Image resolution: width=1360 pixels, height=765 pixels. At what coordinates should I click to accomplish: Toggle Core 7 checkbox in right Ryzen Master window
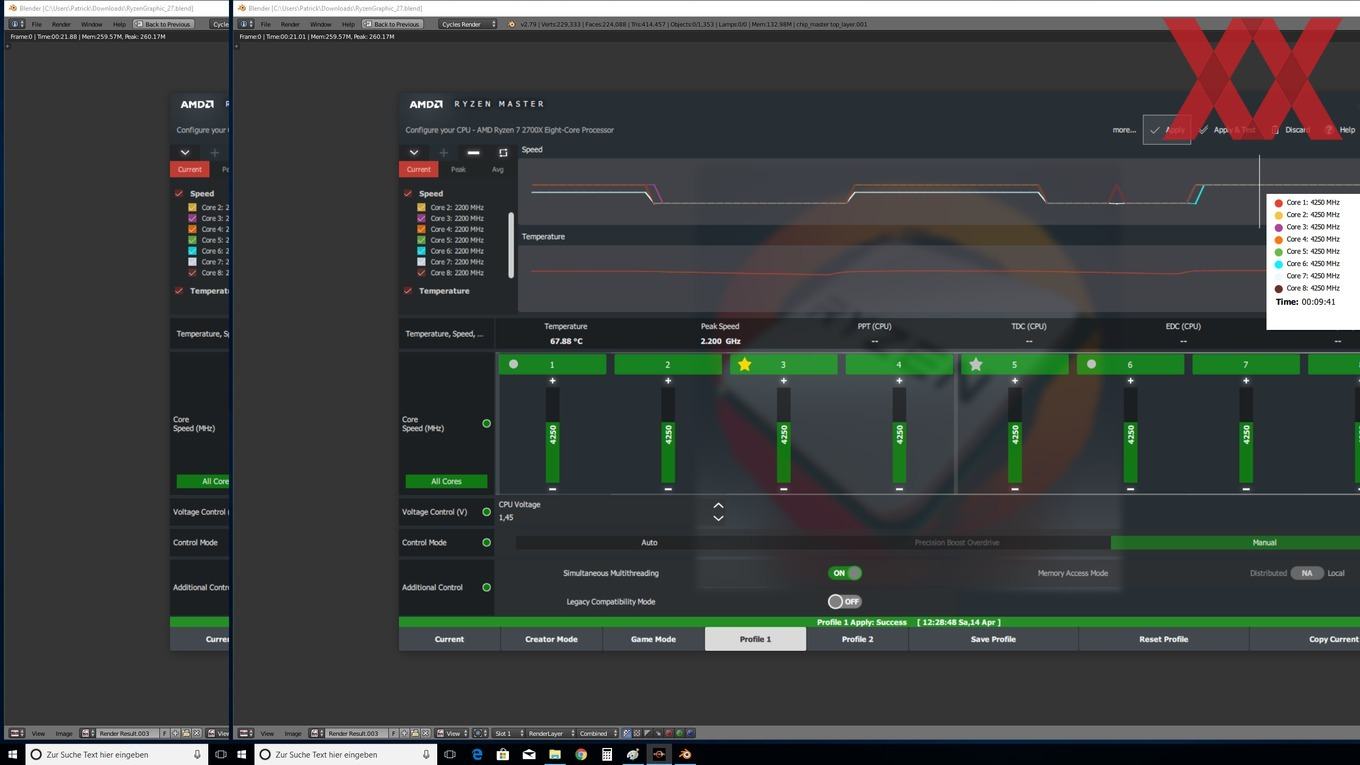[421, 262]
